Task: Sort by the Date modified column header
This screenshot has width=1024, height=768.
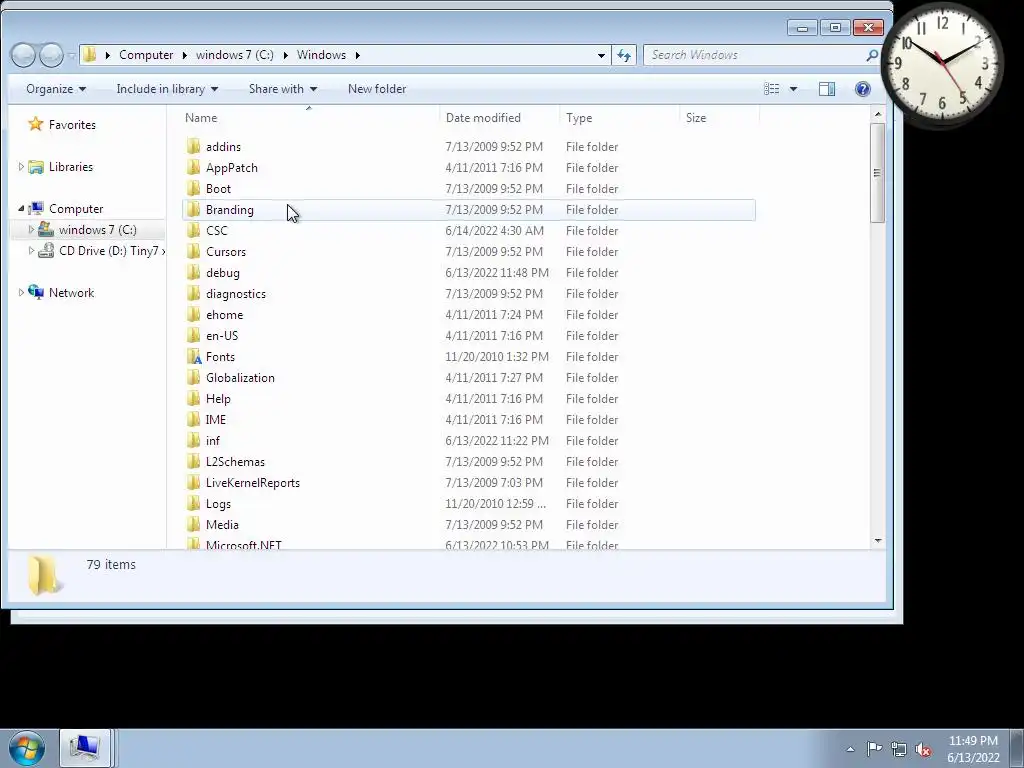Action: point(500,118)
